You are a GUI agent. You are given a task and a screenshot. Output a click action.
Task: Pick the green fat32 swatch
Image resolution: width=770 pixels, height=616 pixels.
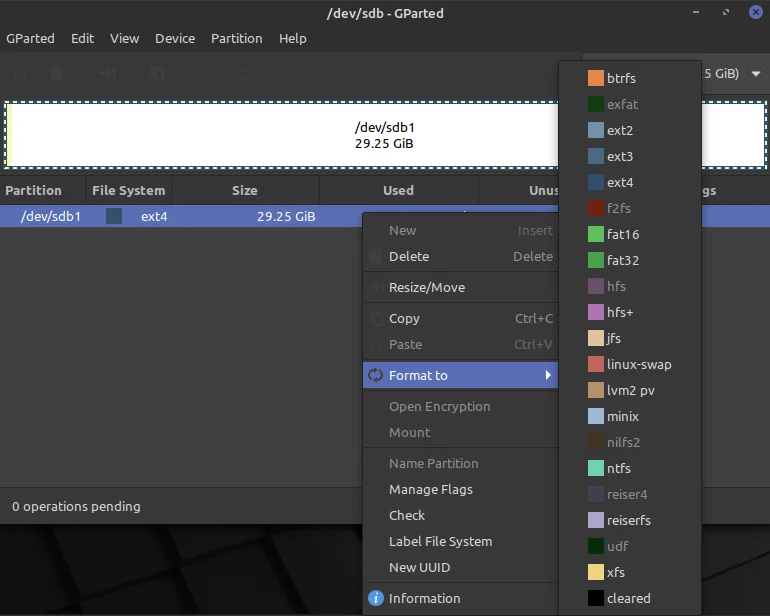(x=596, y=260)
